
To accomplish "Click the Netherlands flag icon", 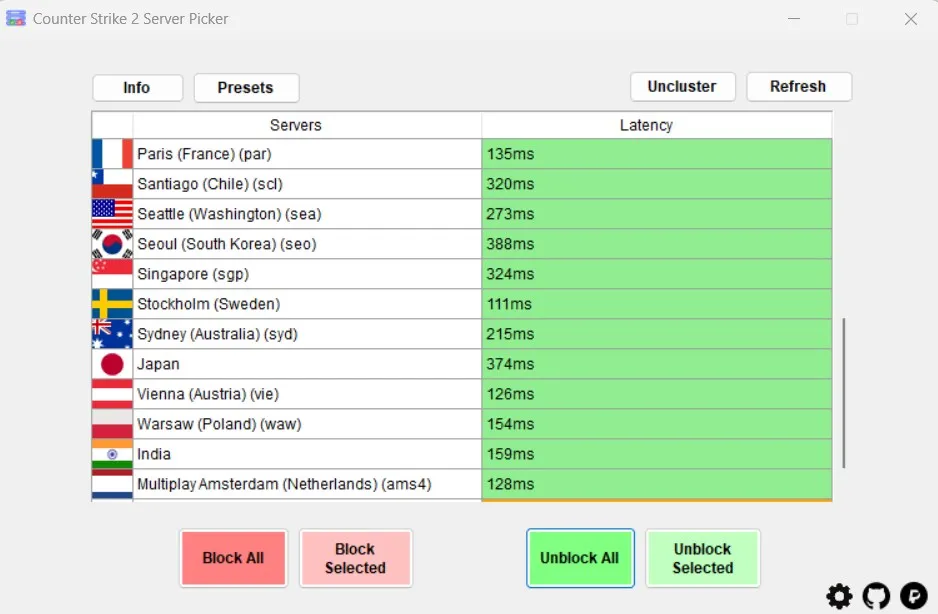I will 112,484.
